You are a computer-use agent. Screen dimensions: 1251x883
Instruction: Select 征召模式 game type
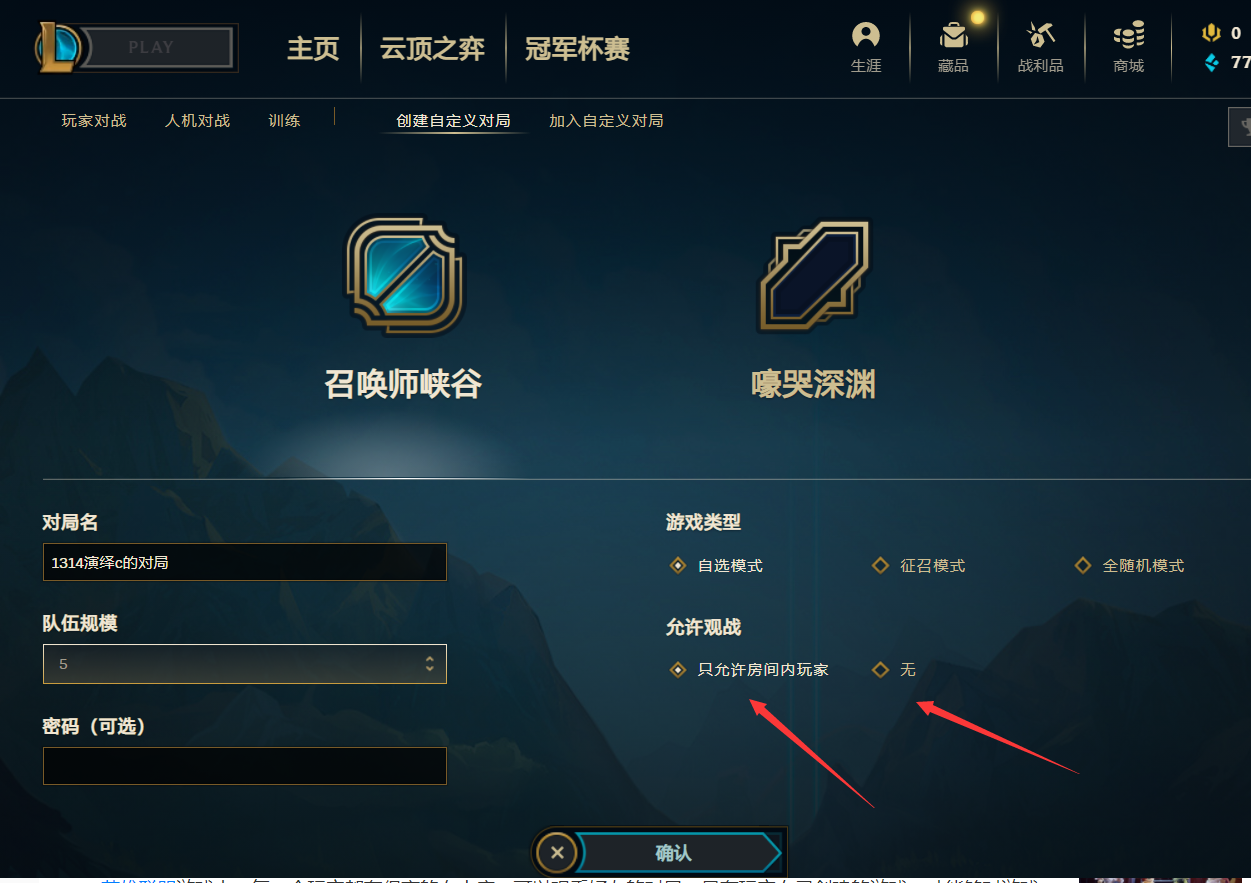tap(918, 566)
